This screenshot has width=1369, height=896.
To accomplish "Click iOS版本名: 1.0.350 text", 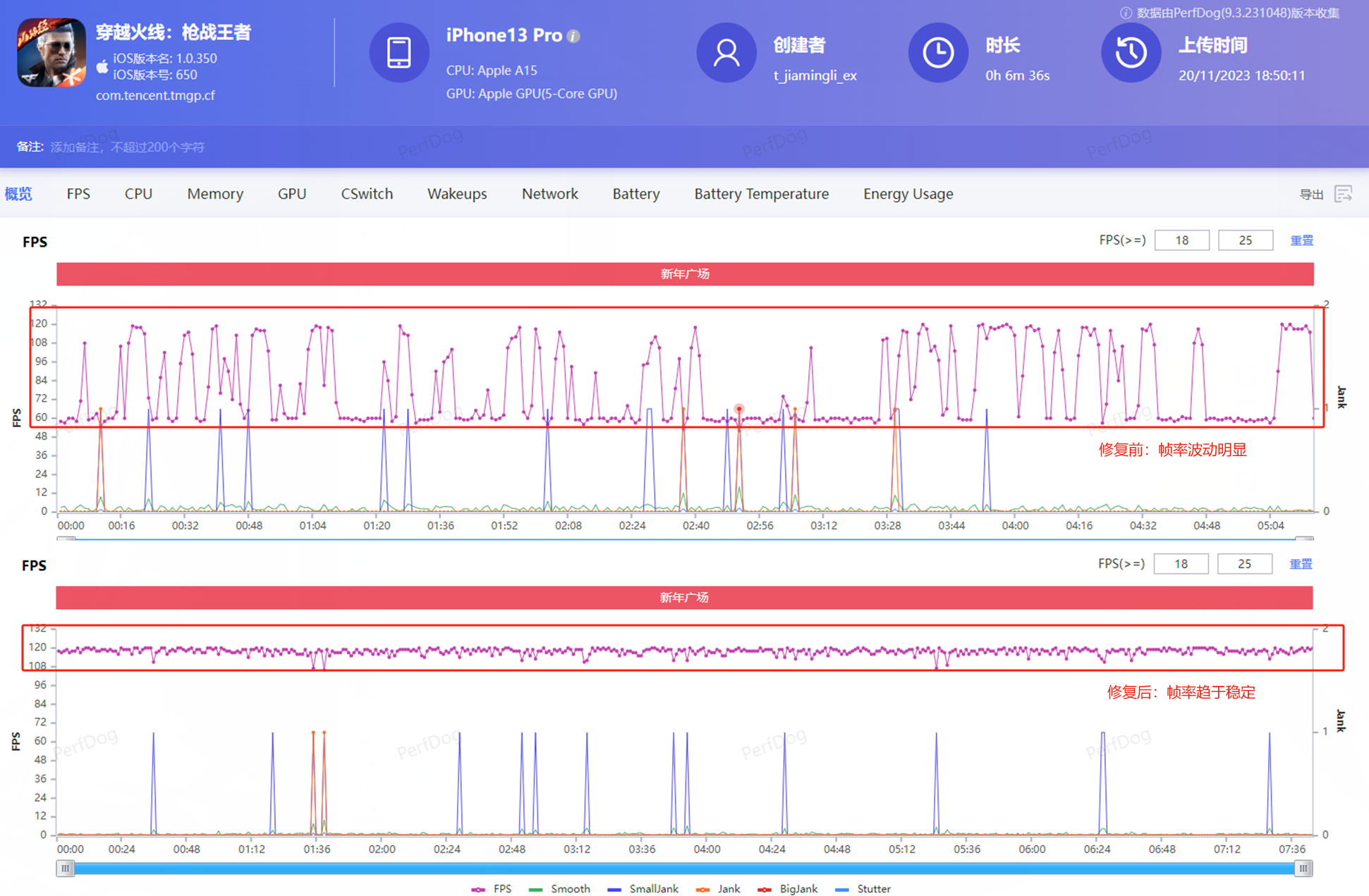I will [165, 59].
